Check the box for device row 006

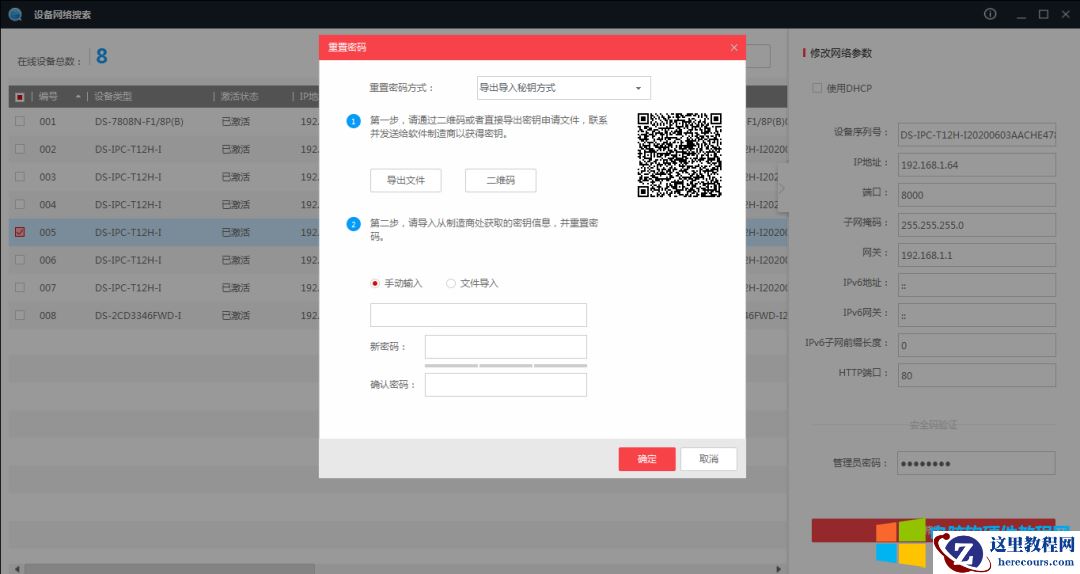20,260
